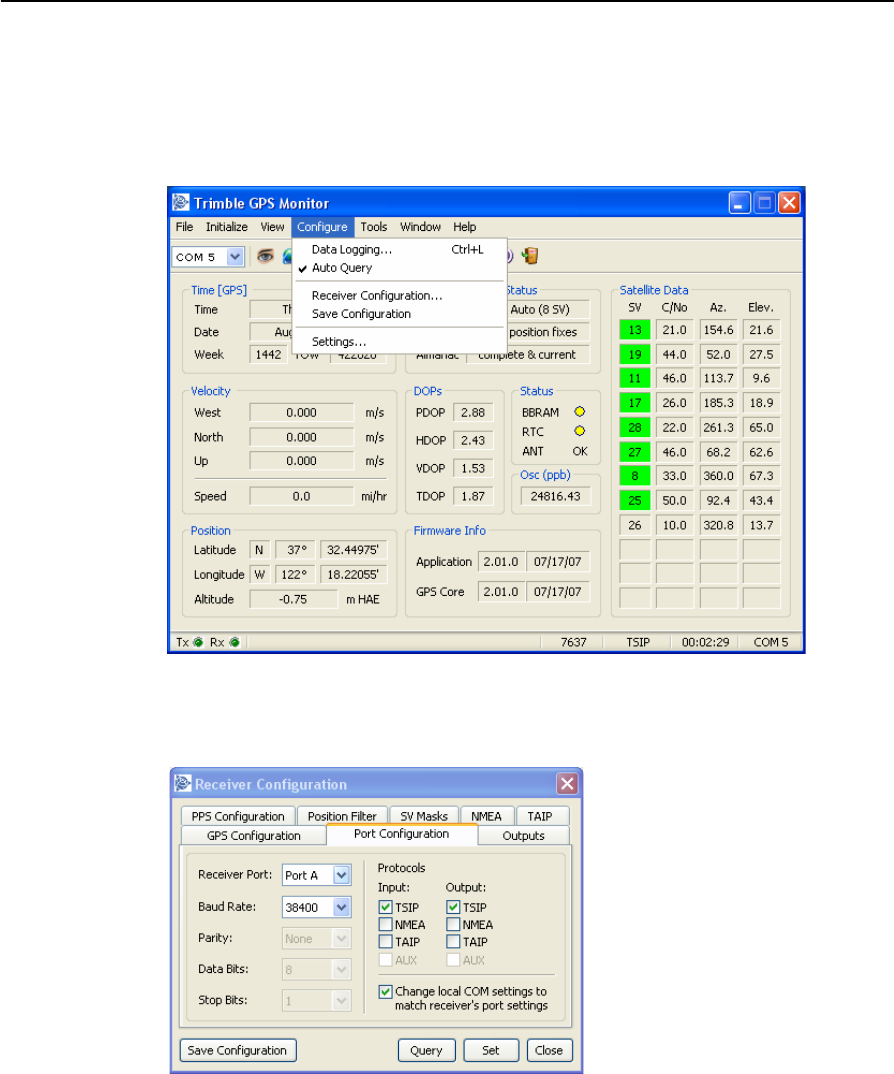Click the green SV 19 satellite cell
The height and width of the screenshot is (1074, 894).
click(x=635, y=354)
